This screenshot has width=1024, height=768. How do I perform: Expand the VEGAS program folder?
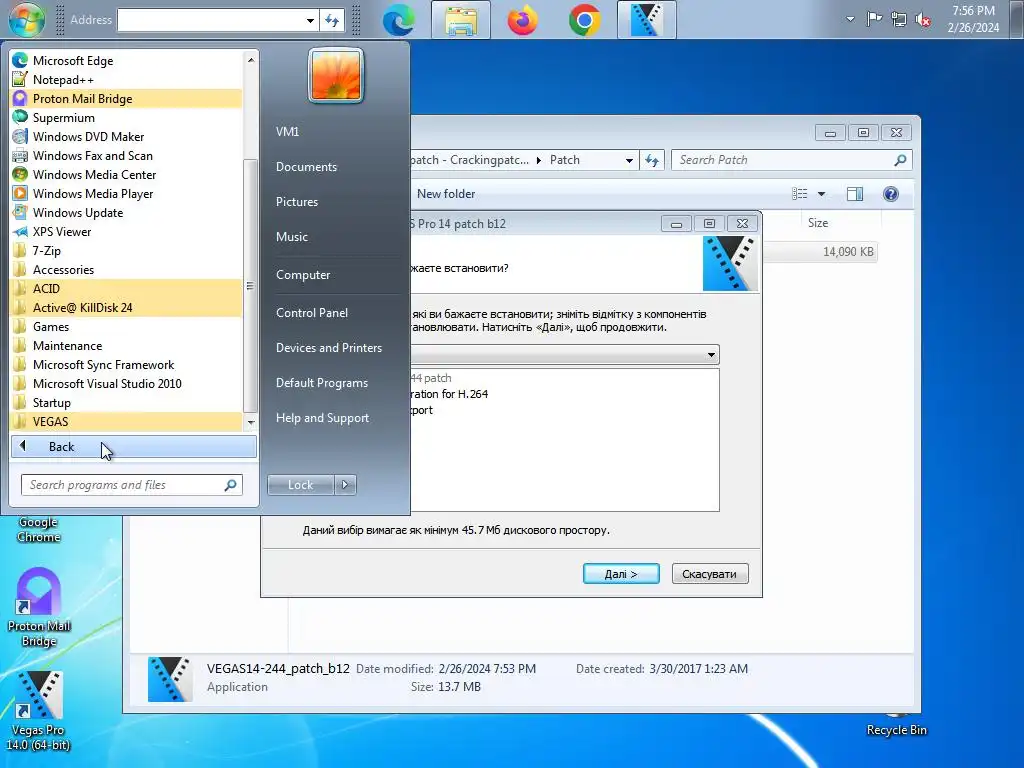coord(126,421)
